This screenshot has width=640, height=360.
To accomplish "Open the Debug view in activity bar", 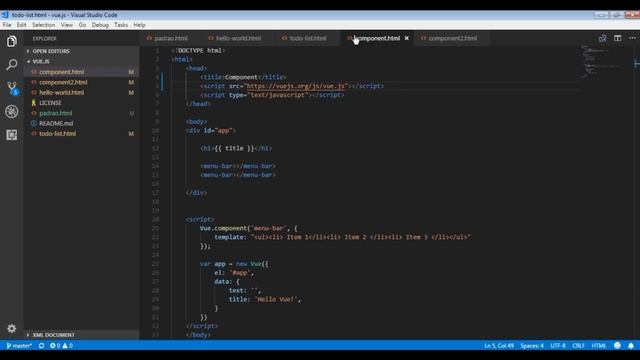I will click(11, 111).
